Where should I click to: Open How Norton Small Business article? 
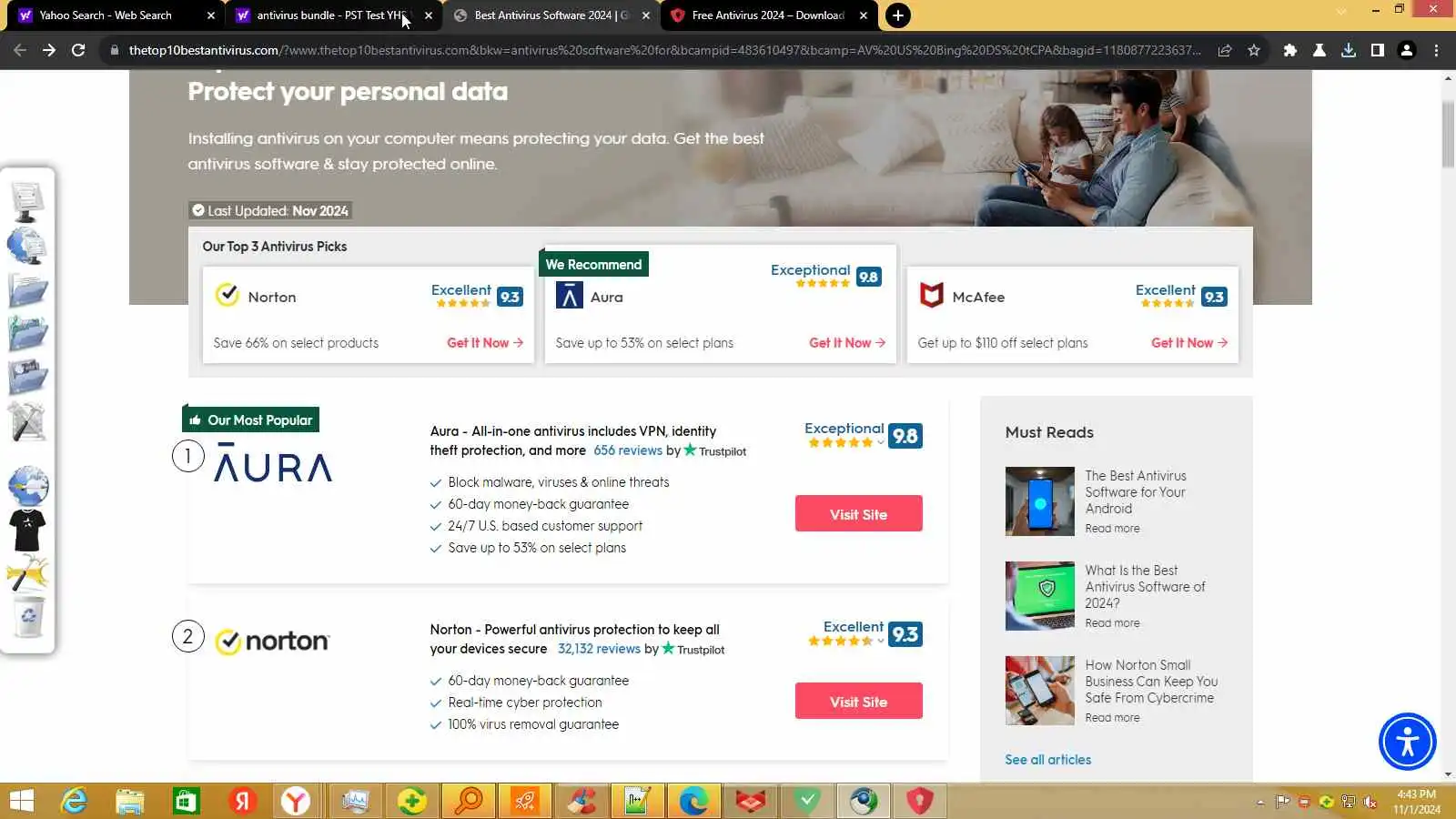coord(1151,682)
